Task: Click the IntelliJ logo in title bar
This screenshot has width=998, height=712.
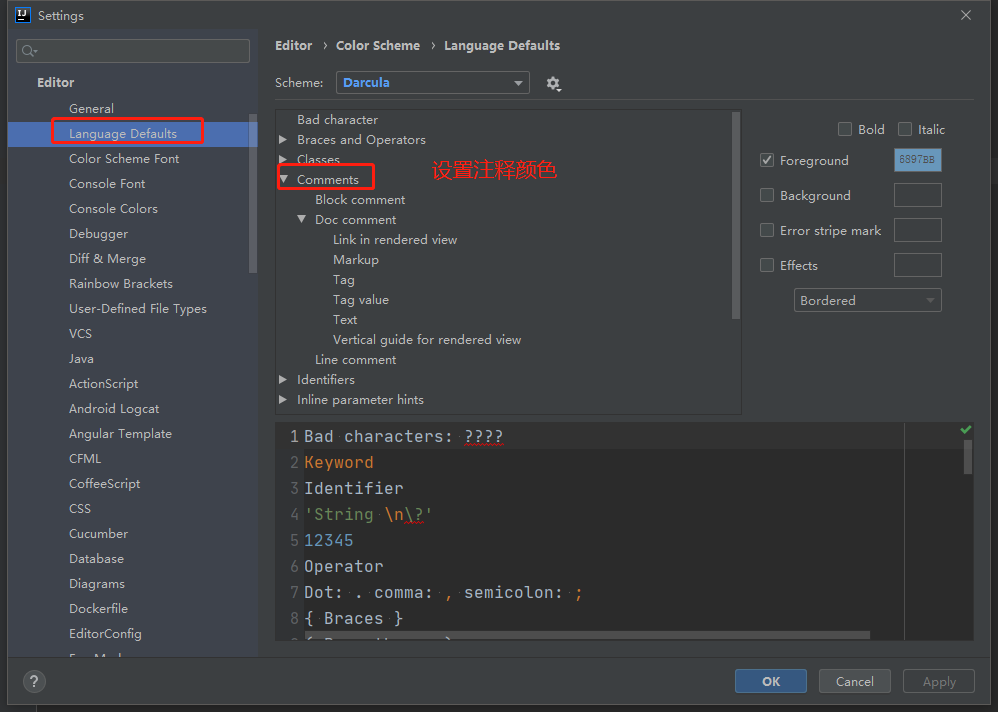Action: coord(22,15)
